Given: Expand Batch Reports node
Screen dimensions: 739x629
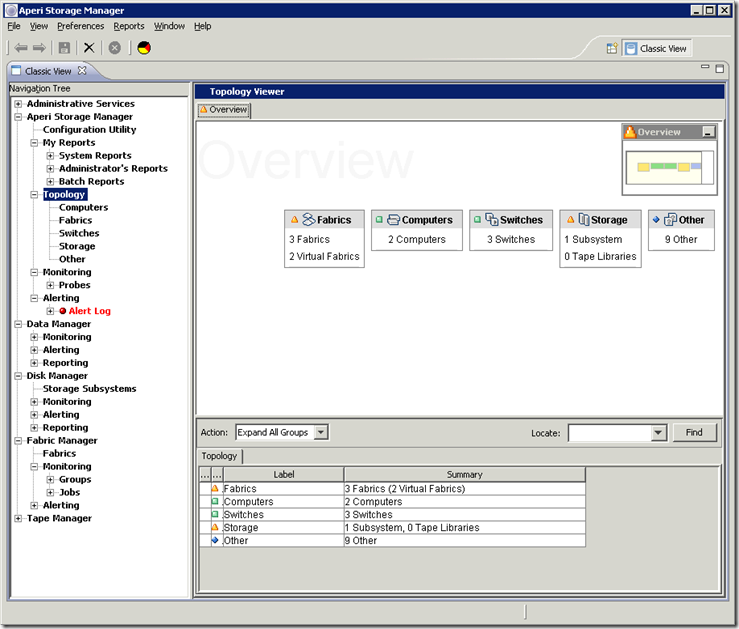Looking at the screenshot, I should (x=50, y=181).
